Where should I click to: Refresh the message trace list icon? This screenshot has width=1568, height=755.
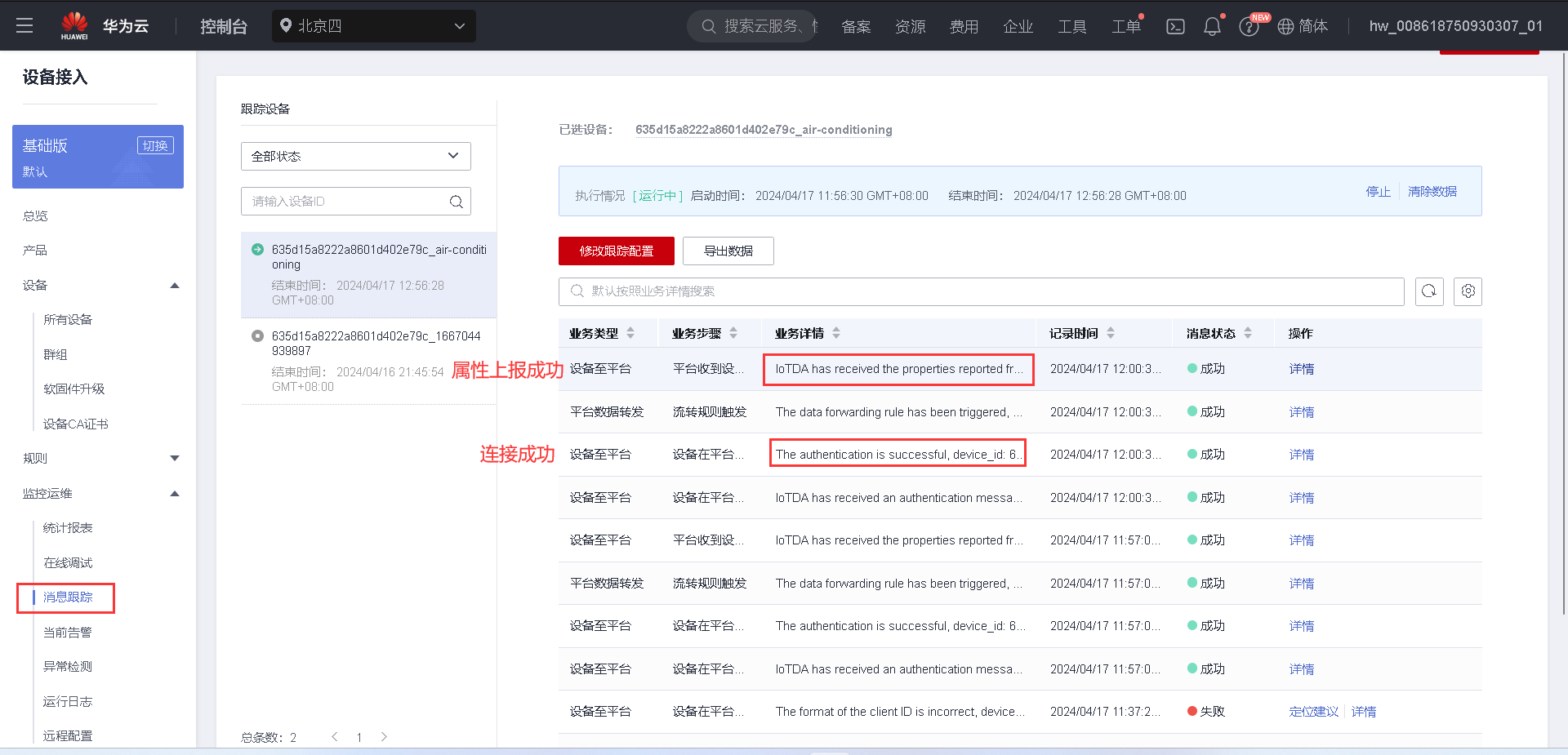(1429, 291)
